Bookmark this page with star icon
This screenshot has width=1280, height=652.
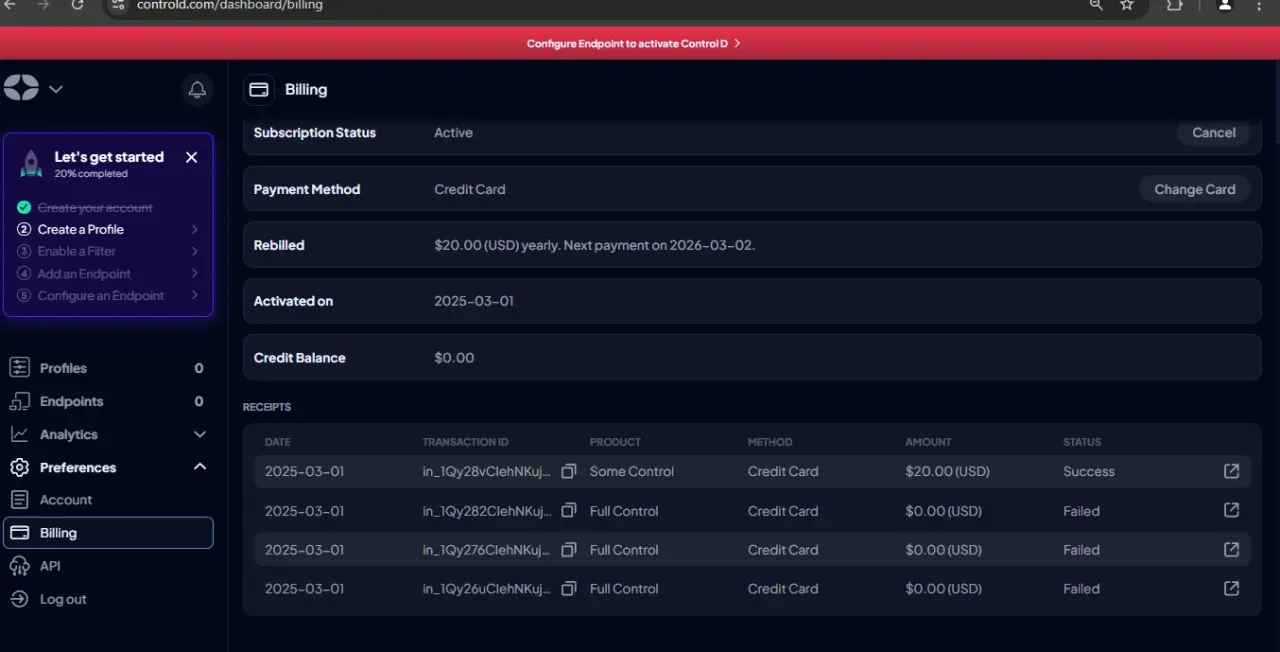coord(1127,5)
